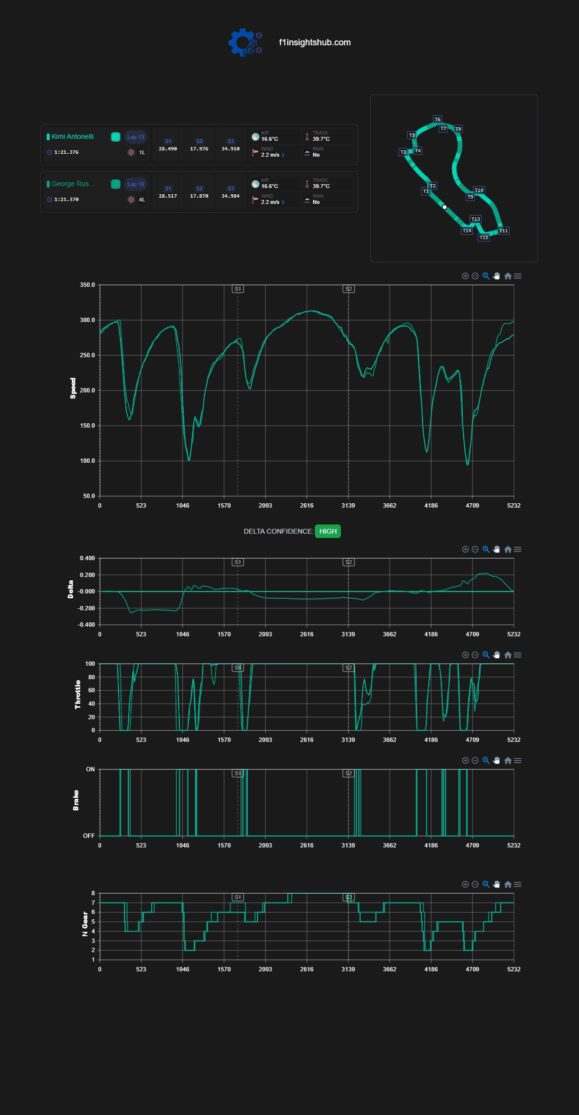Click Antonelli's Lap 13 badge

point(136,137)
